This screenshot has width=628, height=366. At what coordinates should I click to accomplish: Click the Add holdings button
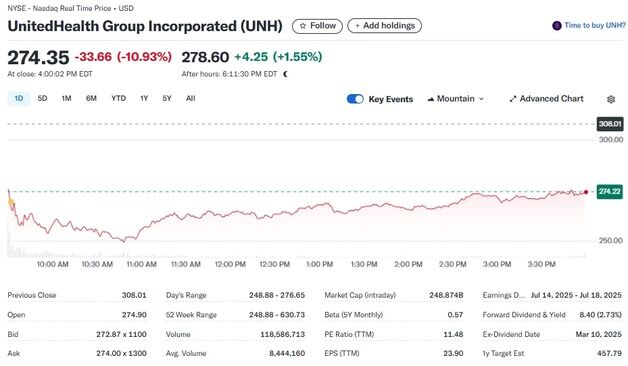pos(384,26)
